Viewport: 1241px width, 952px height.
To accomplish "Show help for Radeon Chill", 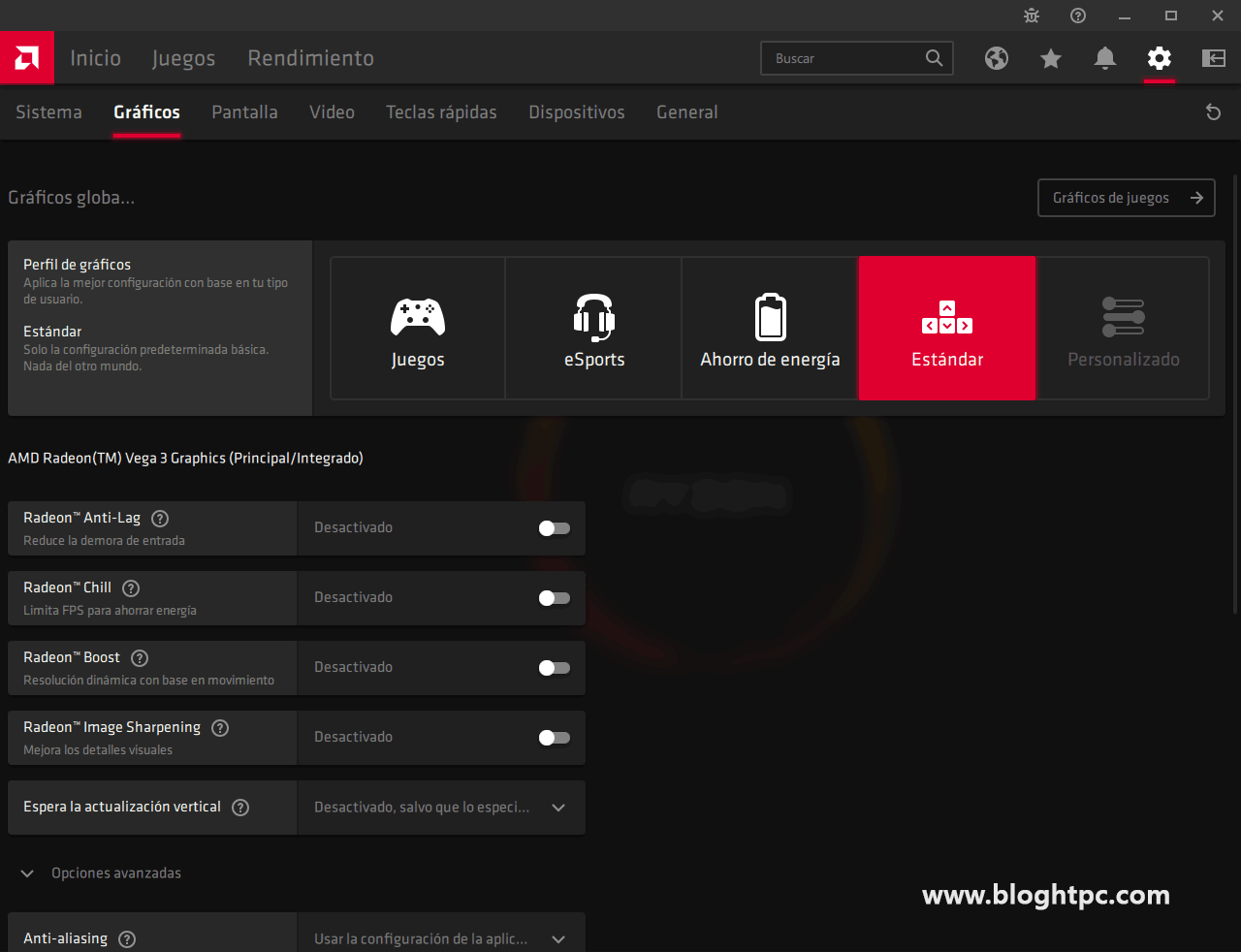I will [132, 588].
